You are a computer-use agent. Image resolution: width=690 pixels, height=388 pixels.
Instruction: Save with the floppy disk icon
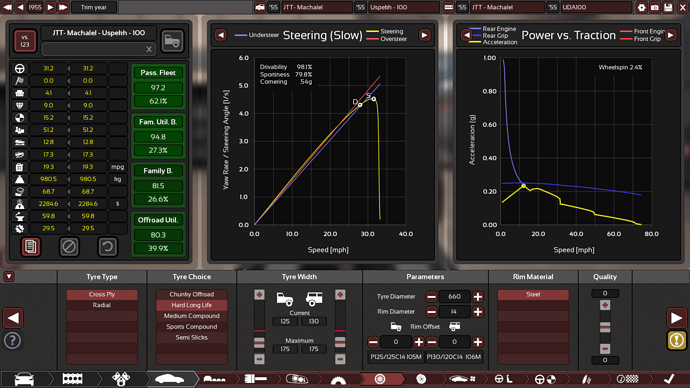click(668, 7)
